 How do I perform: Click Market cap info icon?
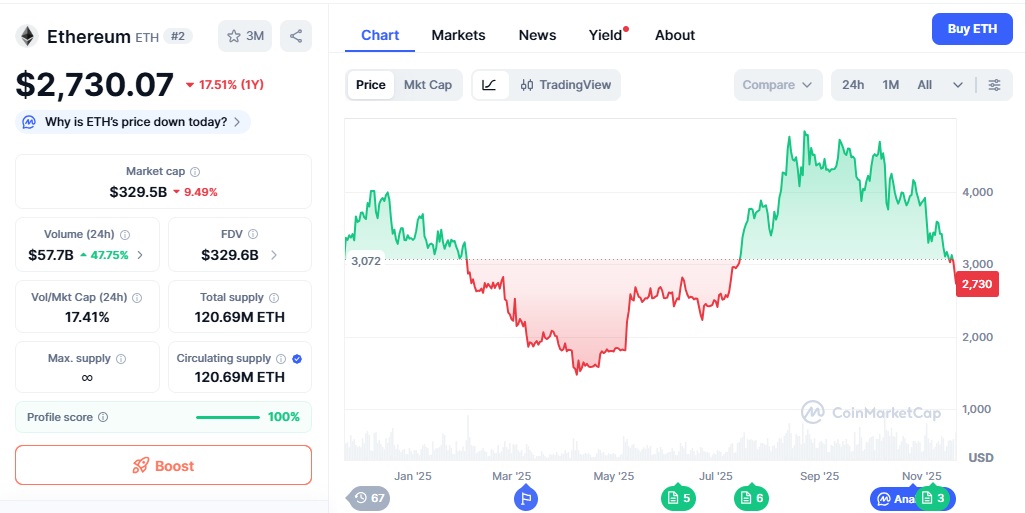pos(195,172)
